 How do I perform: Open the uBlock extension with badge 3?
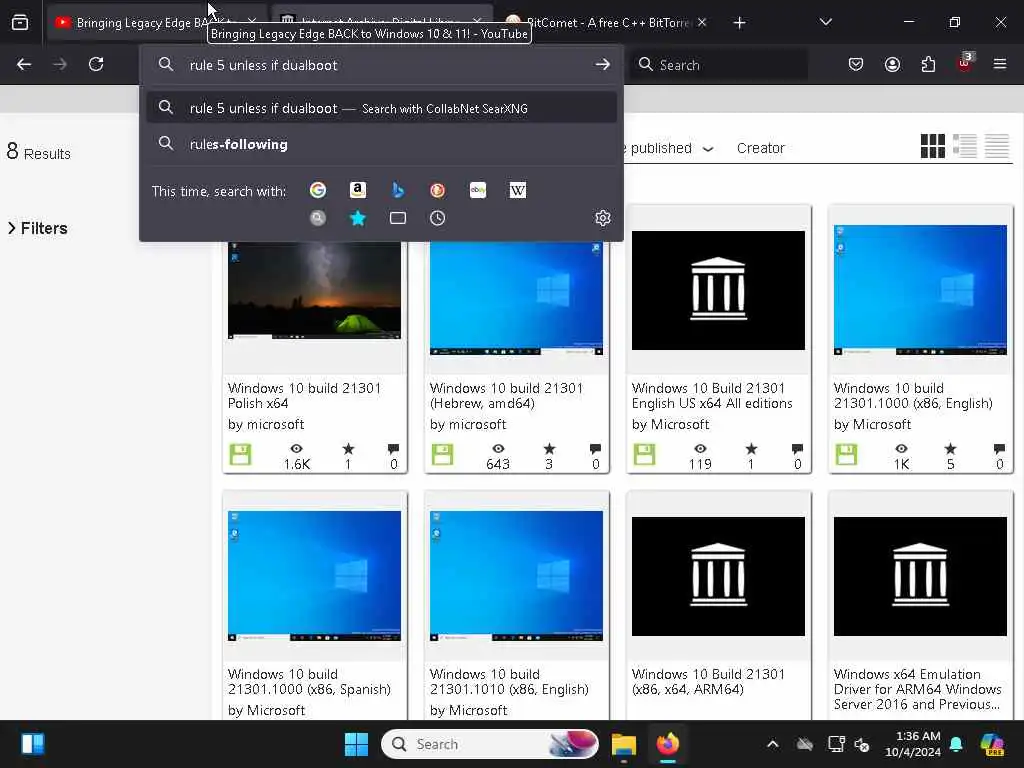pyautogui.click(x=965, y=63)
